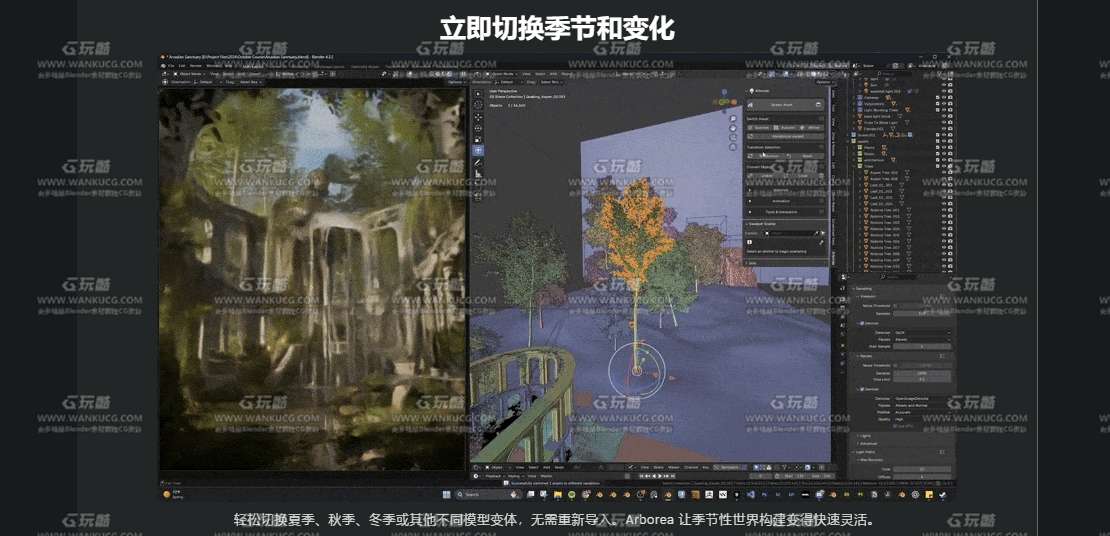
Task: Click the Reset button in Arborea panel
Action: coord(806,156)
